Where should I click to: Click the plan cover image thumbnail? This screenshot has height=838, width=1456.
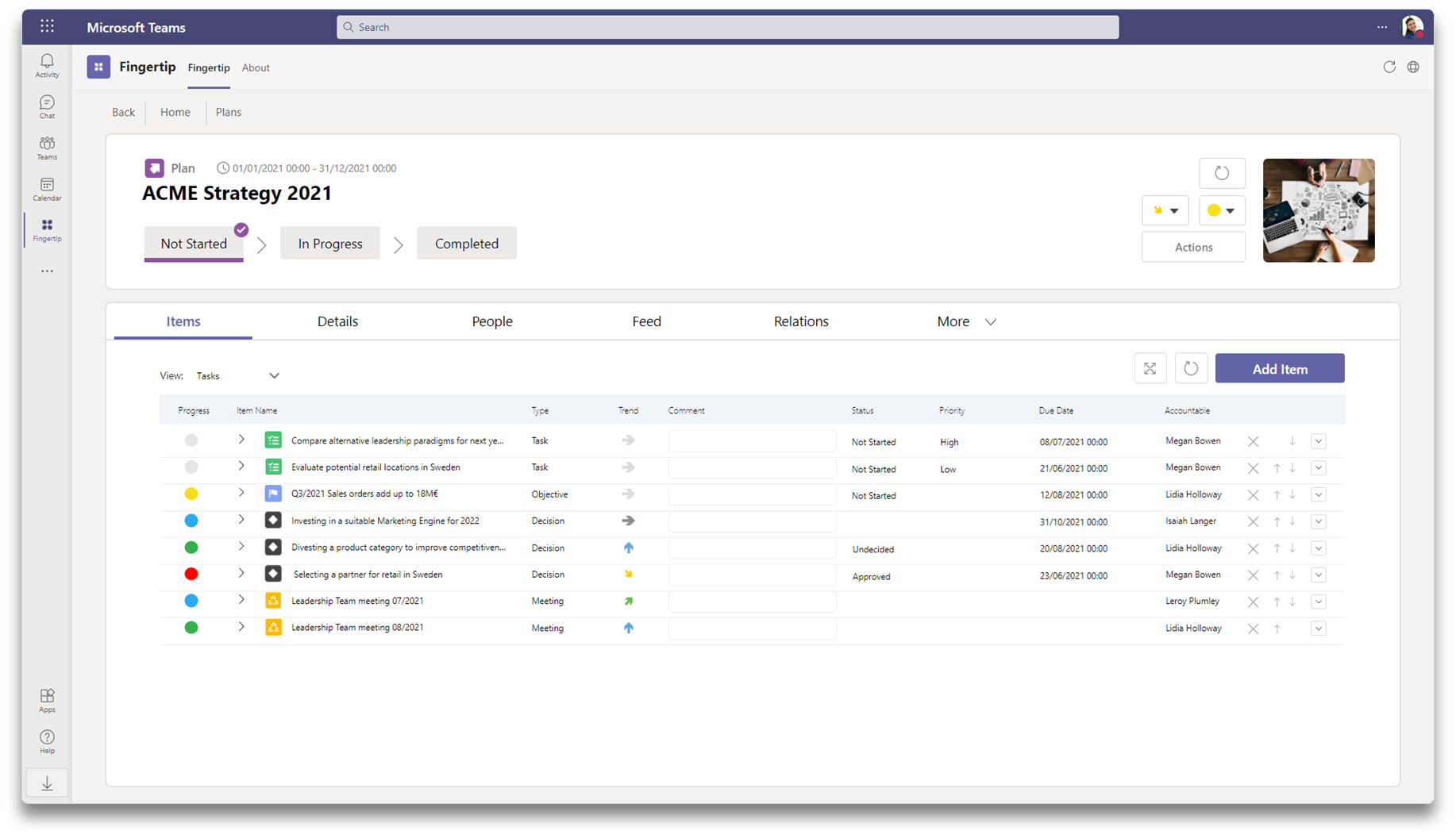coord(1319,210)
